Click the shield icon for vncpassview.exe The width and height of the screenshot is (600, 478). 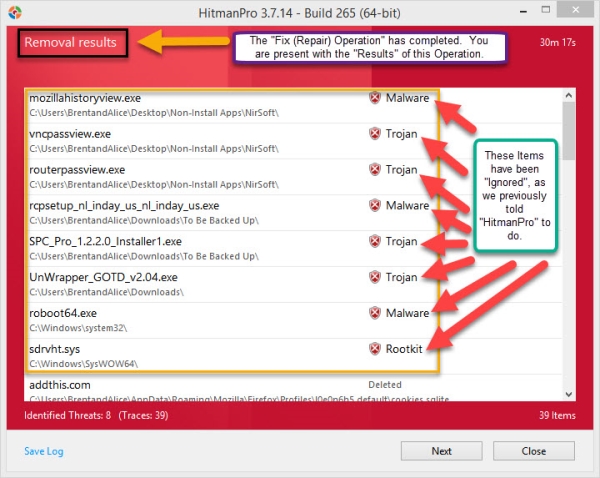coord(375,134)
